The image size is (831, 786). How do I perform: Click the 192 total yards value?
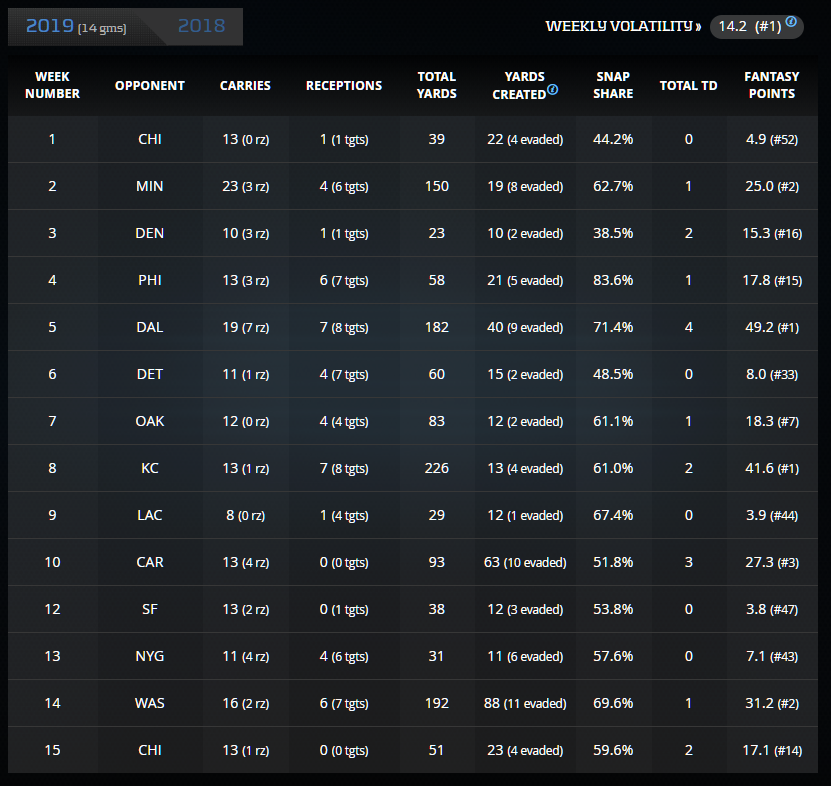[437, 703]
